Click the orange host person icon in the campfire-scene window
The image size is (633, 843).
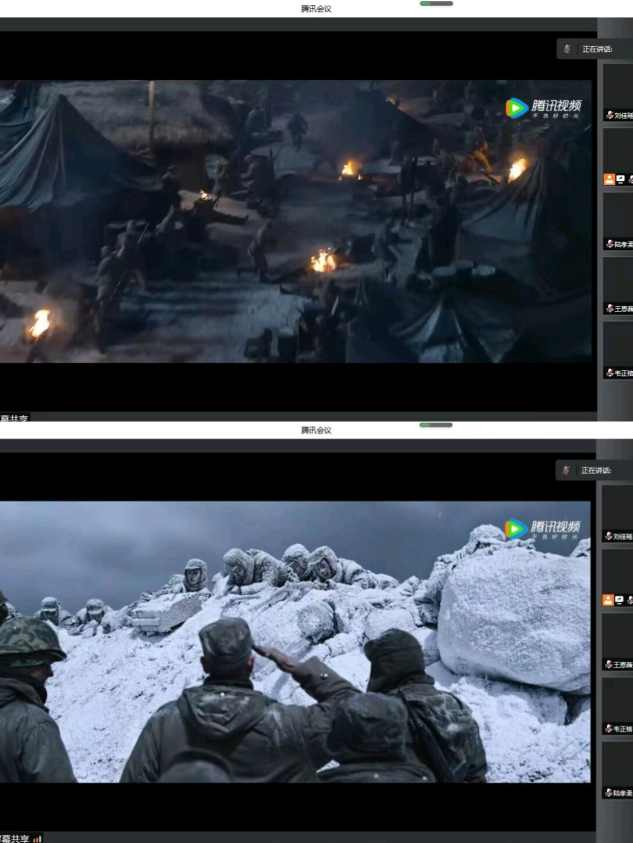(x=608, y=179)
